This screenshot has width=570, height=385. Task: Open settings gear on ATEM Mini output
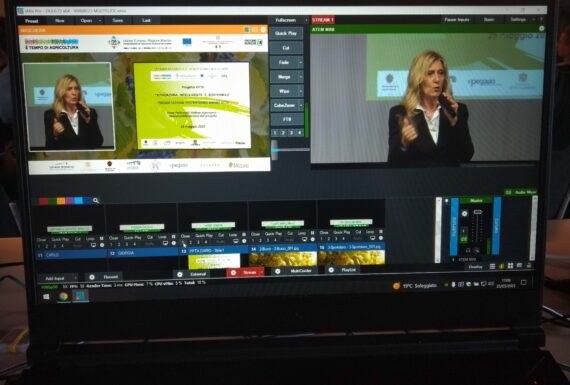tap(541, 28)
